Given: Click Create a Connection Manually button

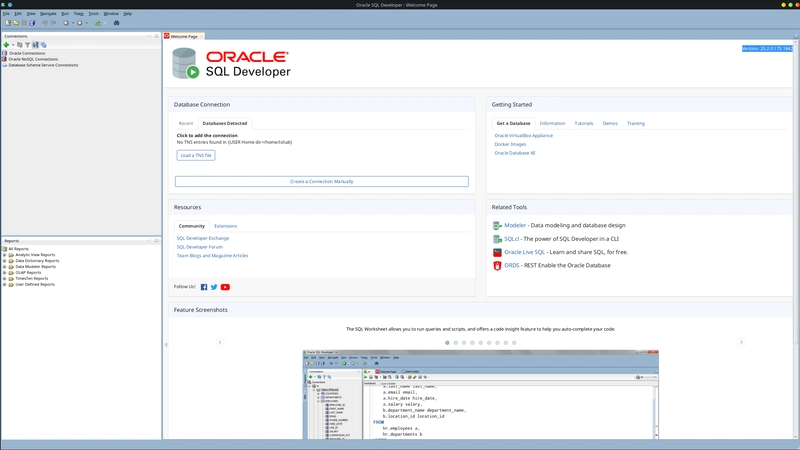Looking at the screenshot, I should pyautogui.click(x=321, y=182).
